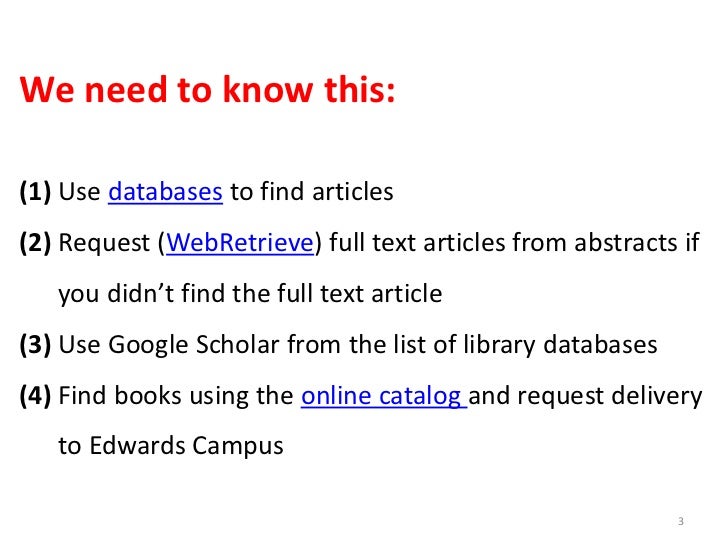Open the databases hyperlink
Viewport: 728px width, 546px height.
[x=165, y=192]
